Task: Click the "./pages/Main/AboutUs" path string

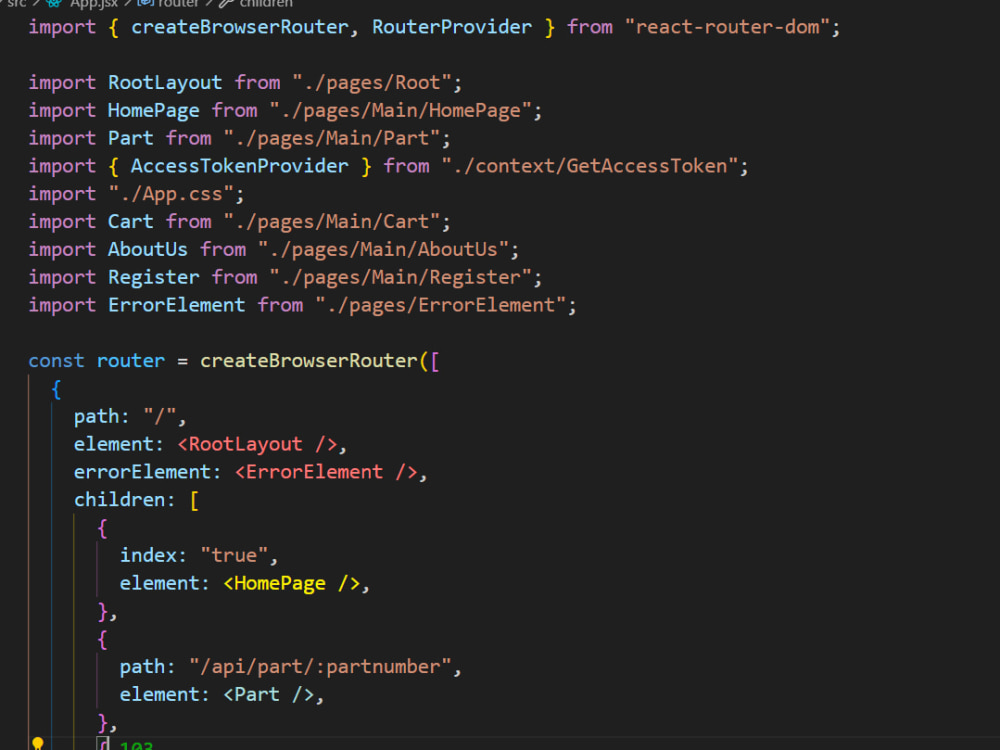Action: 384,249
